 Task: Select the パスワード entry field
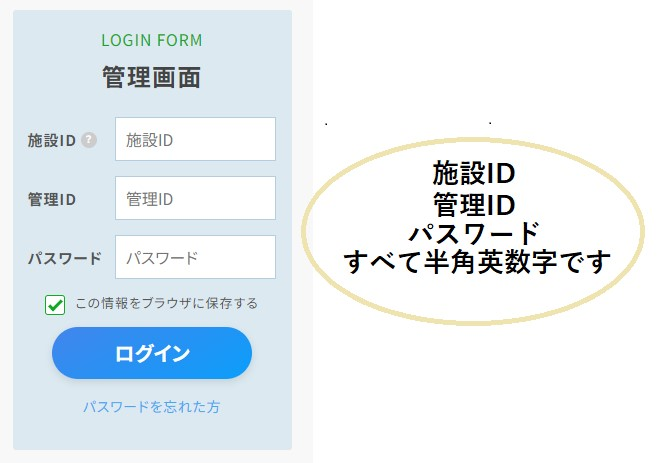(195, 258)
